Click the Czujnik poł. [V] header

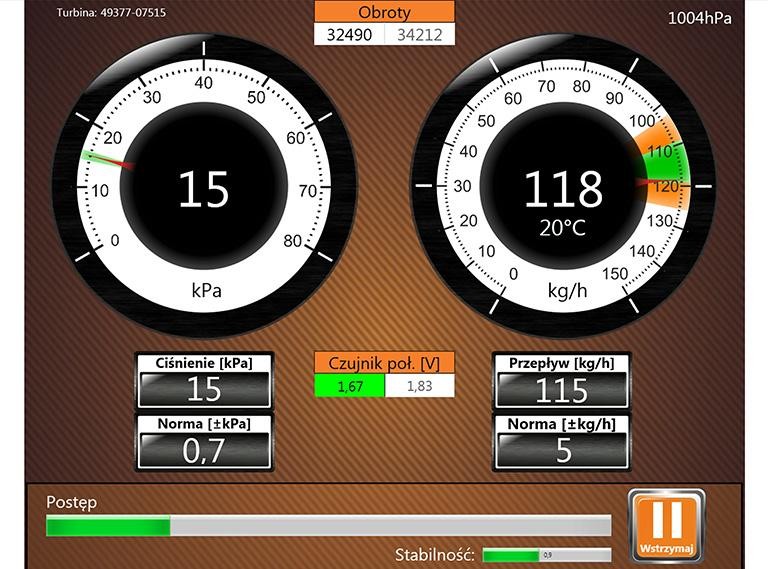click(x=384, y=363)
